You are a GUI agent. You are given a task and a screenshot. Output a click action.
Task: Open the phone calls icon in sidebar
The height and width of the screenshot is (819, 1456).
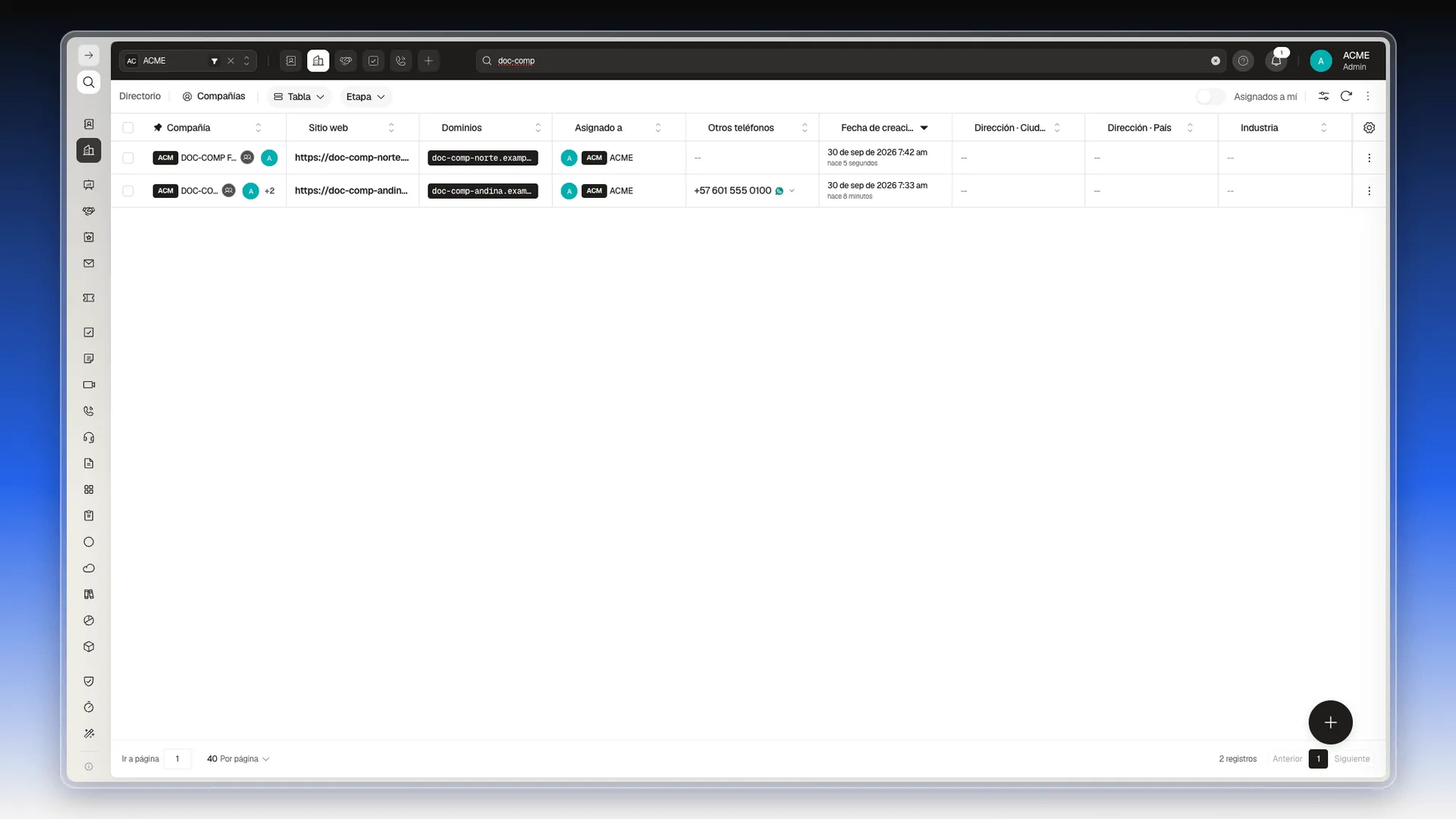(89, 411)
